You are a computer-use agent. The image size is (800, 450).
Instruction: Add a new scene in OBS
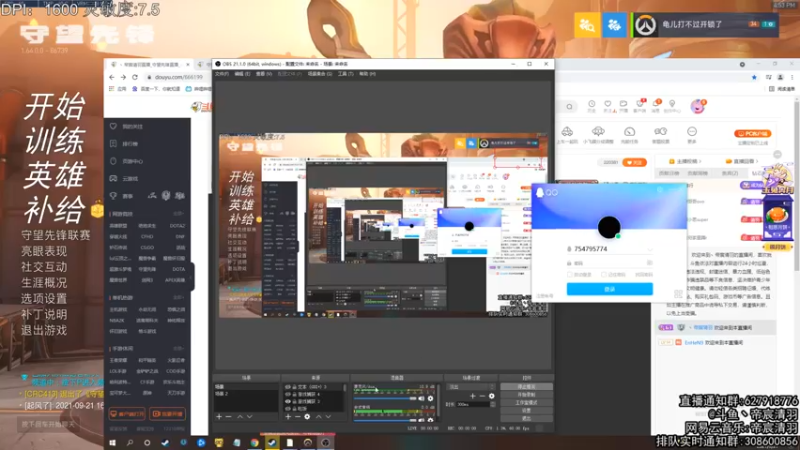coord(219,417)
